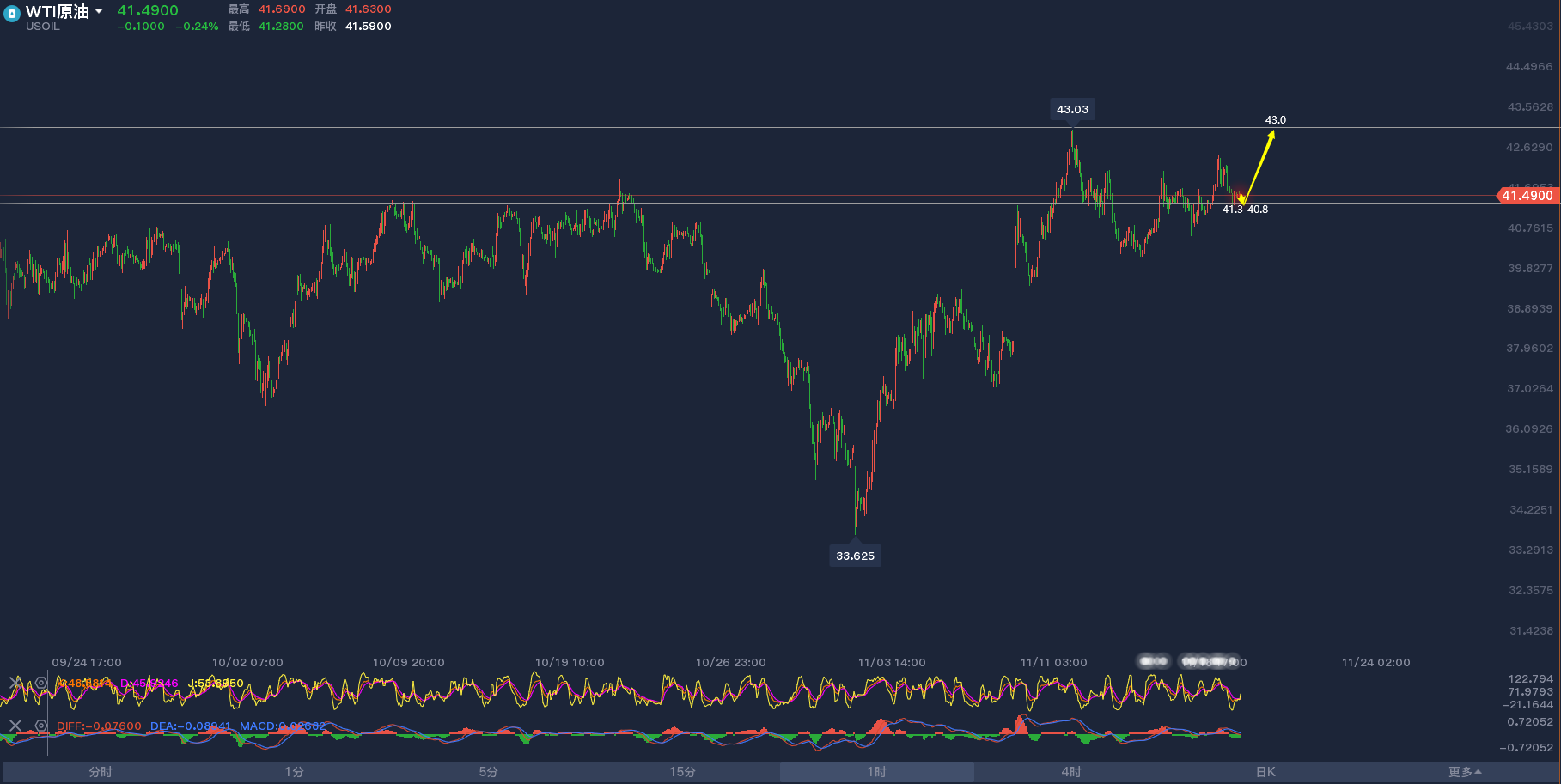Click the 开盘 open value 41.6300

click(x=369, y=9)
